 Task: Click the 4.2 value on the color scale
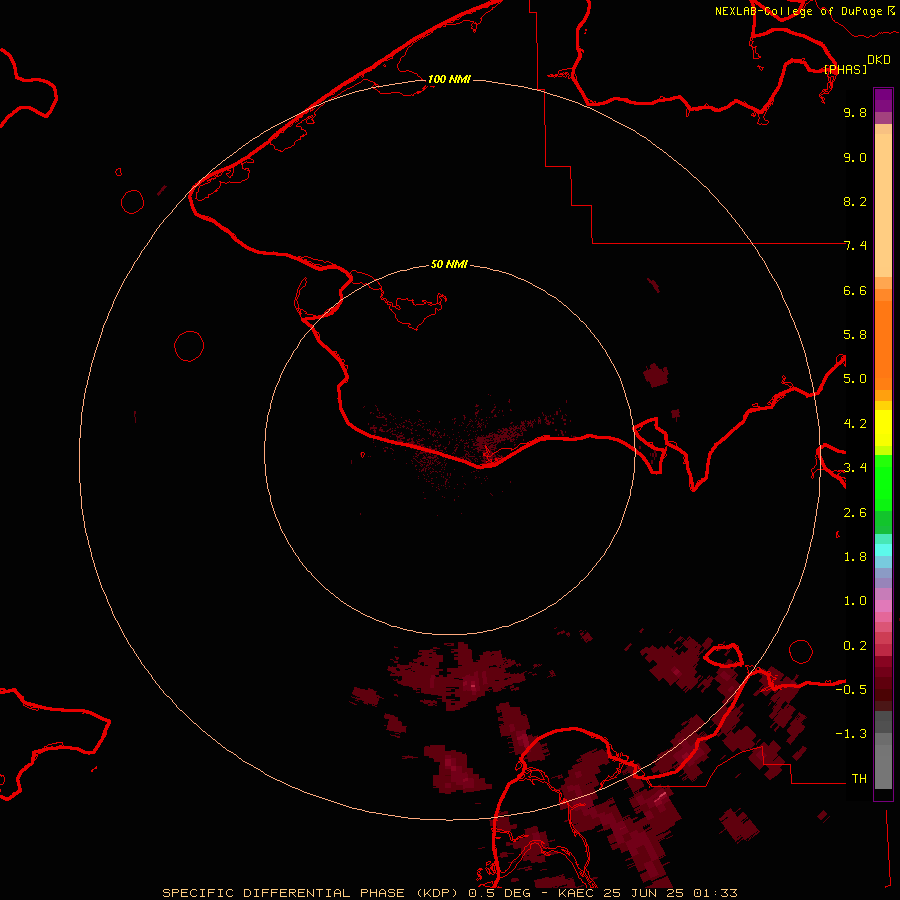tap(855, 424)
